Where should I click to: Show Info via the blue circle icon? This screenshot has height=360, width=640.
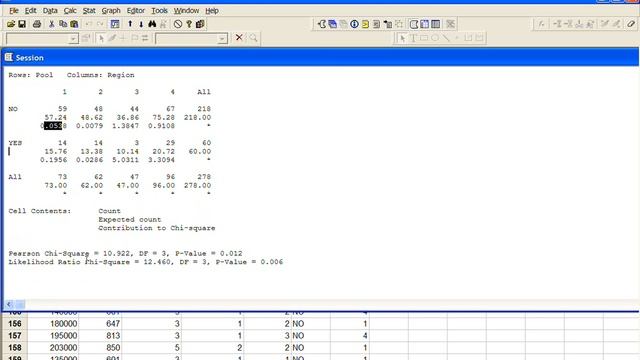coord(354,24)
